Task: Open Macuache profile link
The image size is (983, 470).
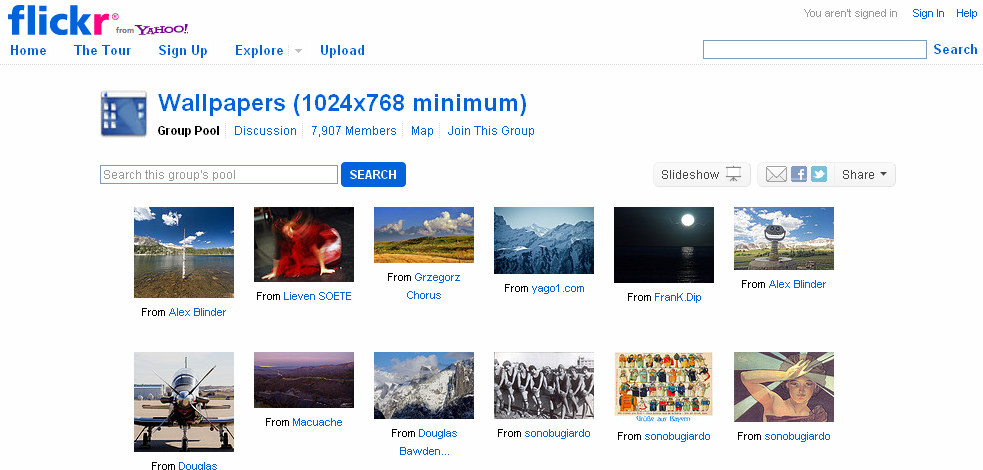Action: (317, 422)
